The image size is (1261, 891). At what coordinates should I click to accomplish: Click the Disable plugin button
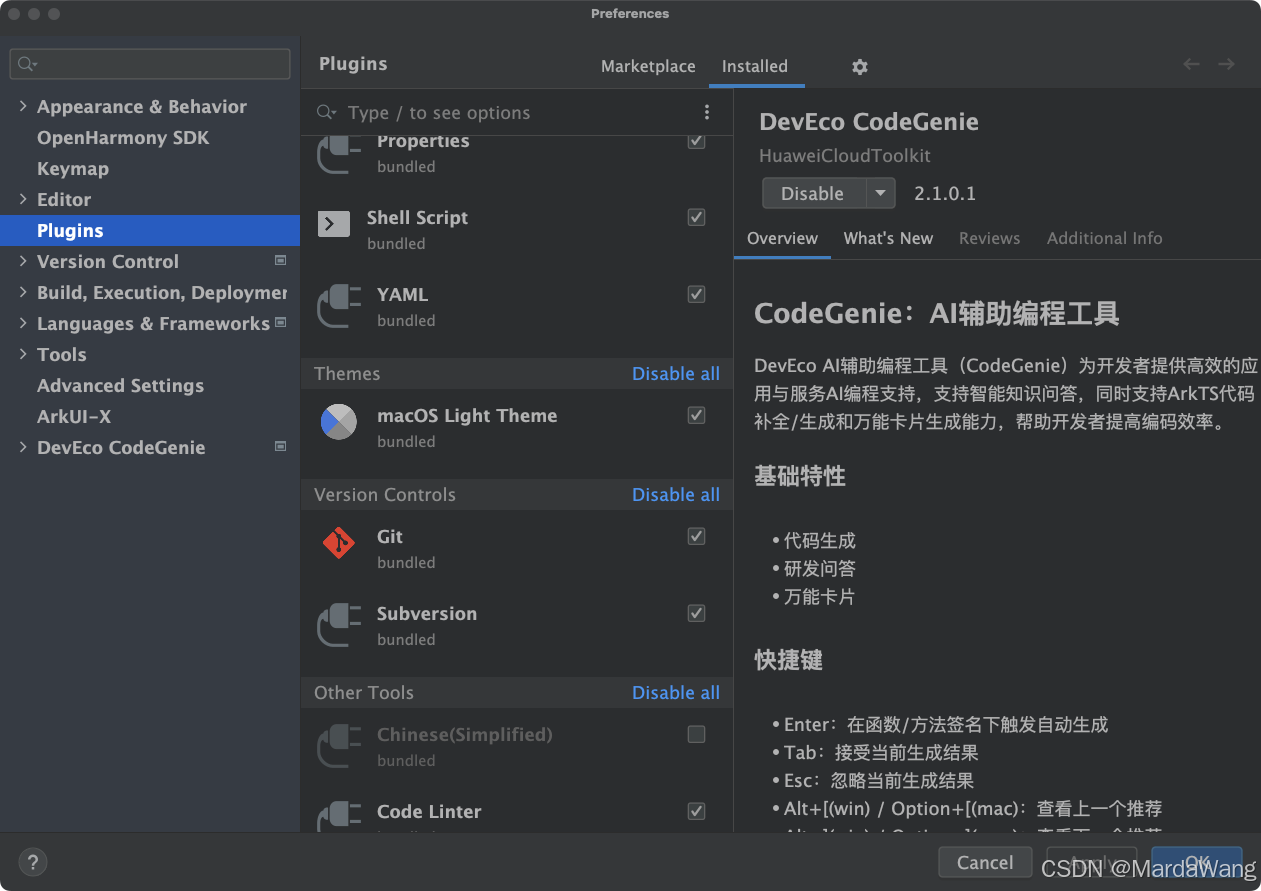[813, 193]
